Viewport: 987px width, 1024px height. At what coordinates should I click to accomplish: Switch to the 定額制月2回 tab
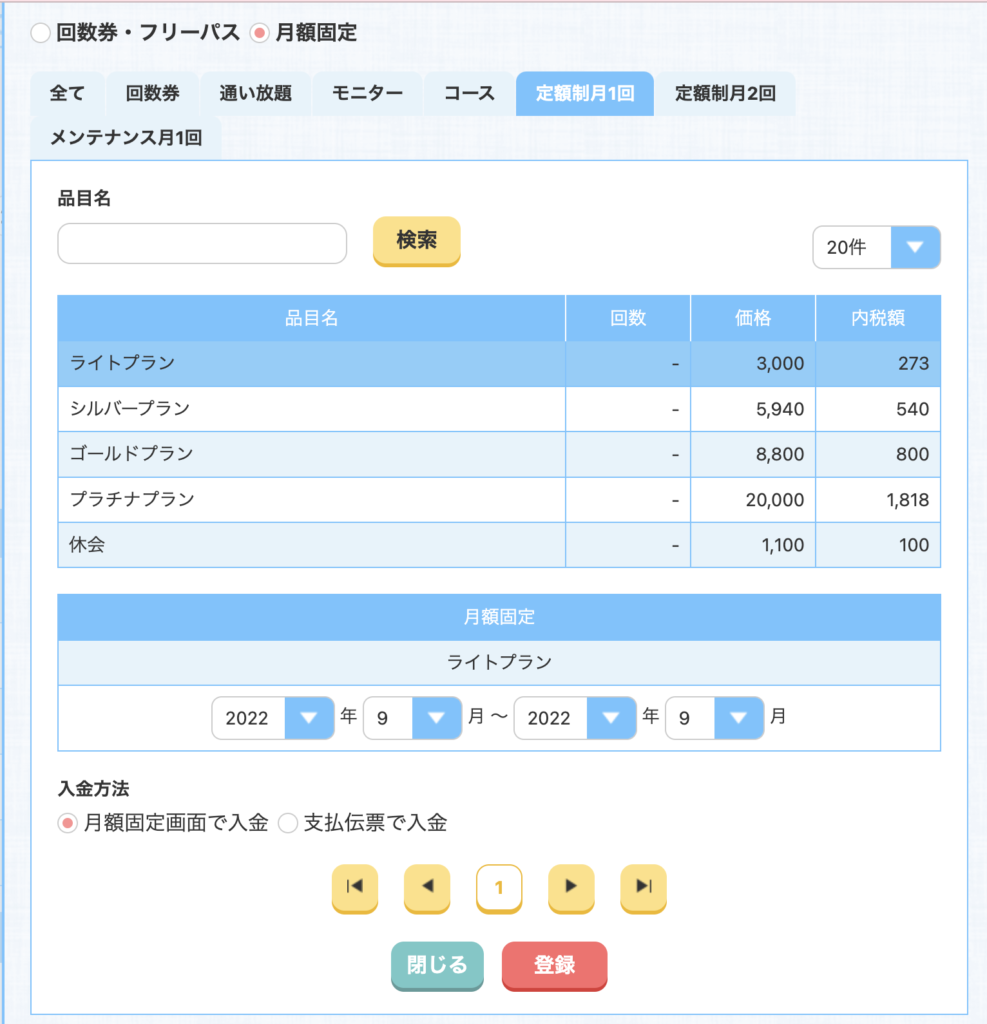(725, 94)
